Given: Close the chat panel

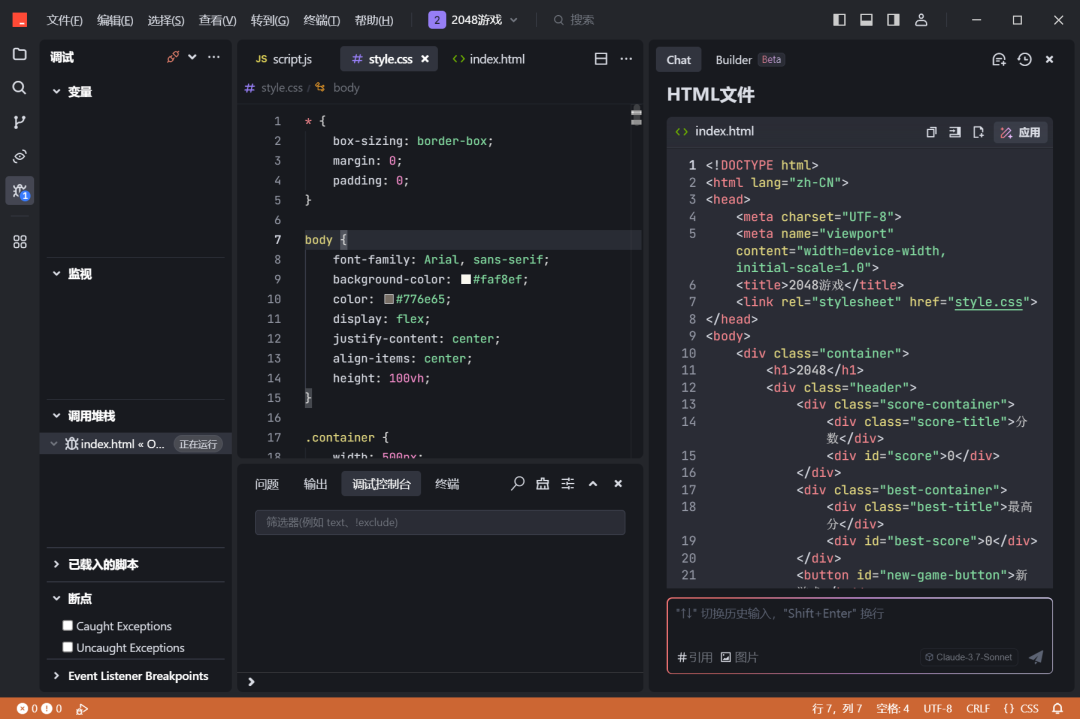Looking at the screenshot, I should 1049,60.
